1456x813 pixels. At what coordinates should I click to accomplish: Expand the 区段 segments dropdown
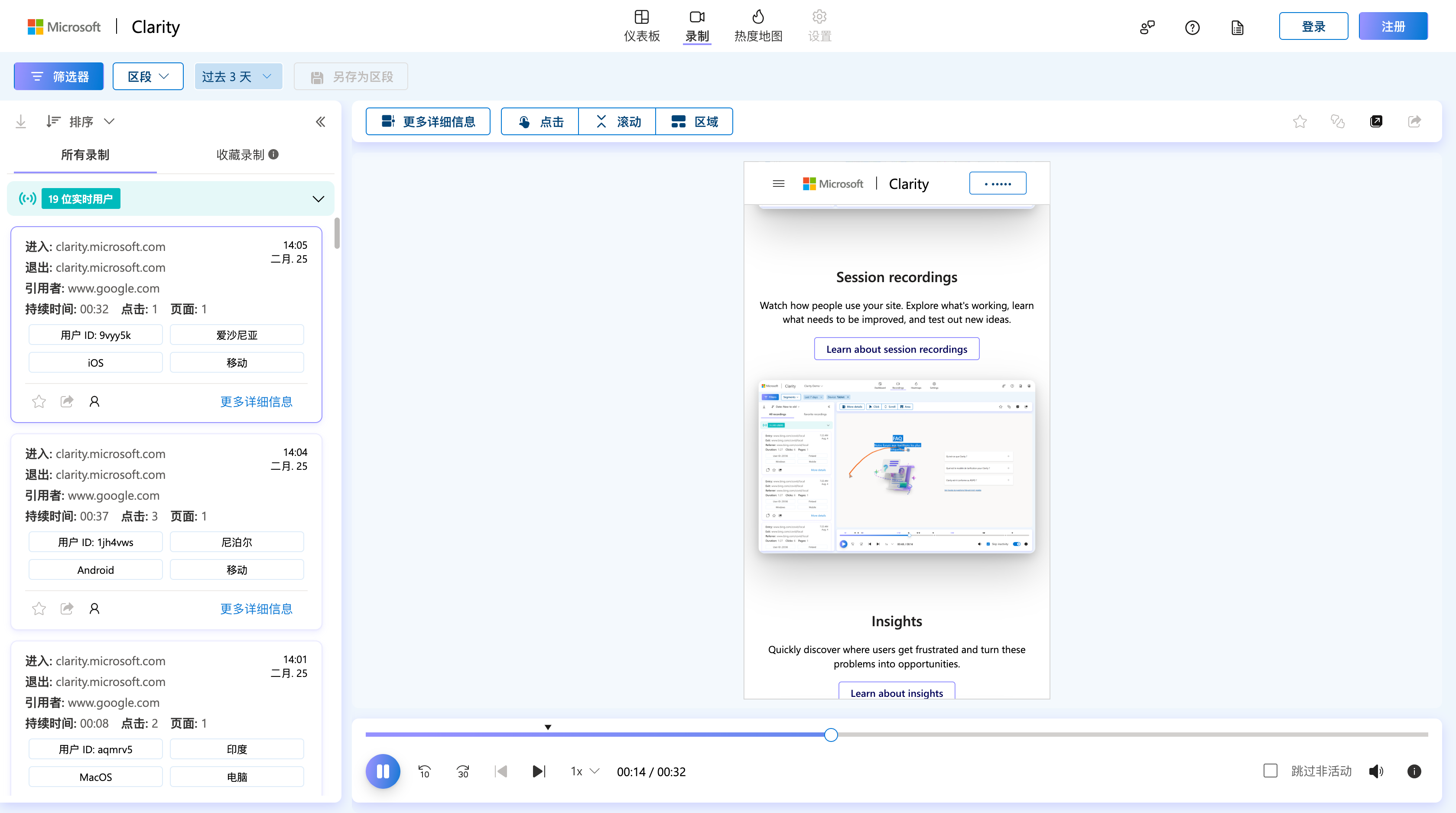pos(148,76)
